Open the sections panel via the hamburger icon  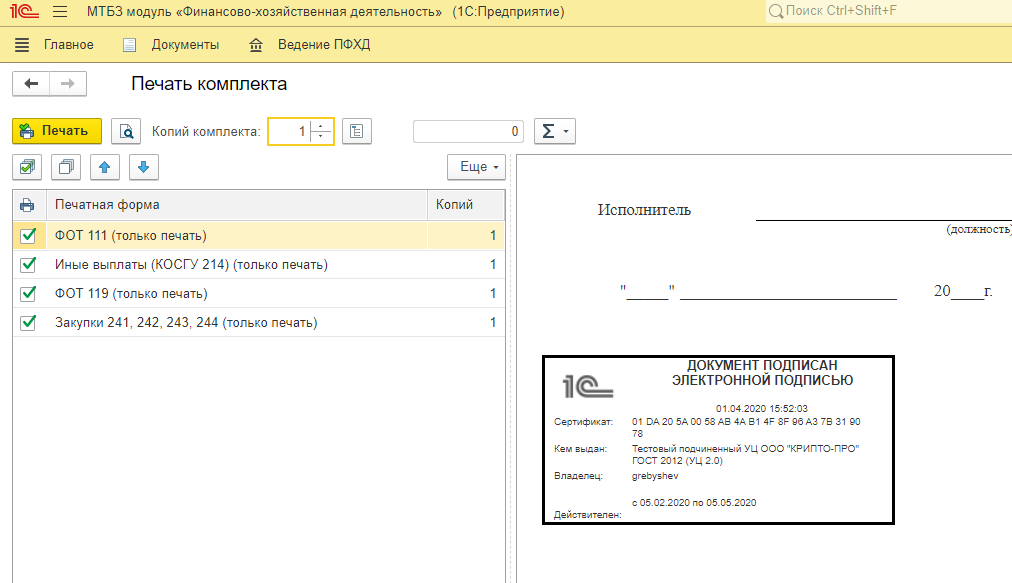[21, 44]
